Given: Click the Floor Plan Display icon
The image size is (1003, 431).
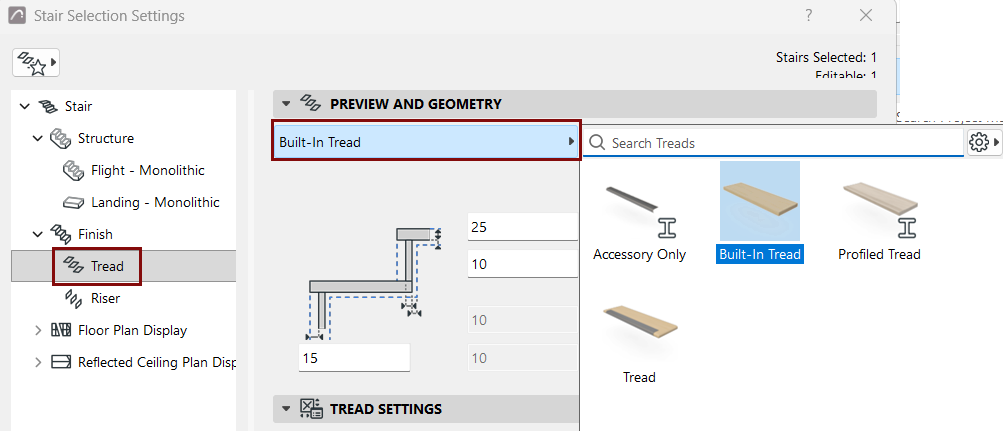Looking at the screenshot, I should click(x=60, y=330).
